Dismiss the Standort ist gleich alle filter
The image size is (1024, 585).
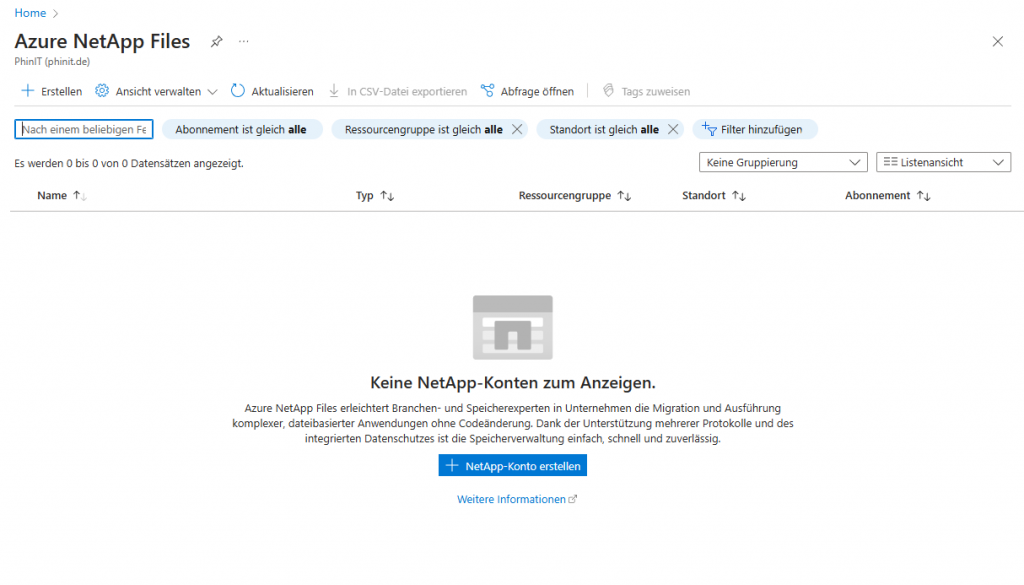[x=673, y=128]
